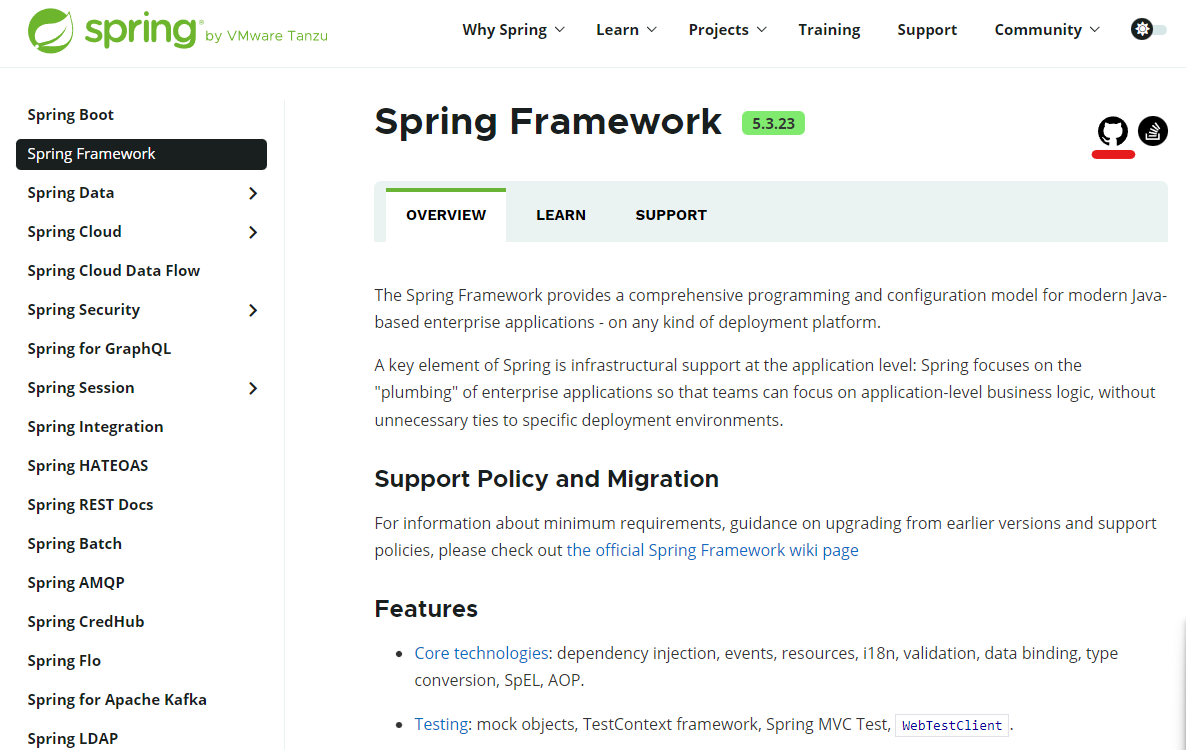This screenshot has width=1186, height=750.
Task: Expand the Spring Session submenu chevron
Action: coord(253,388)
